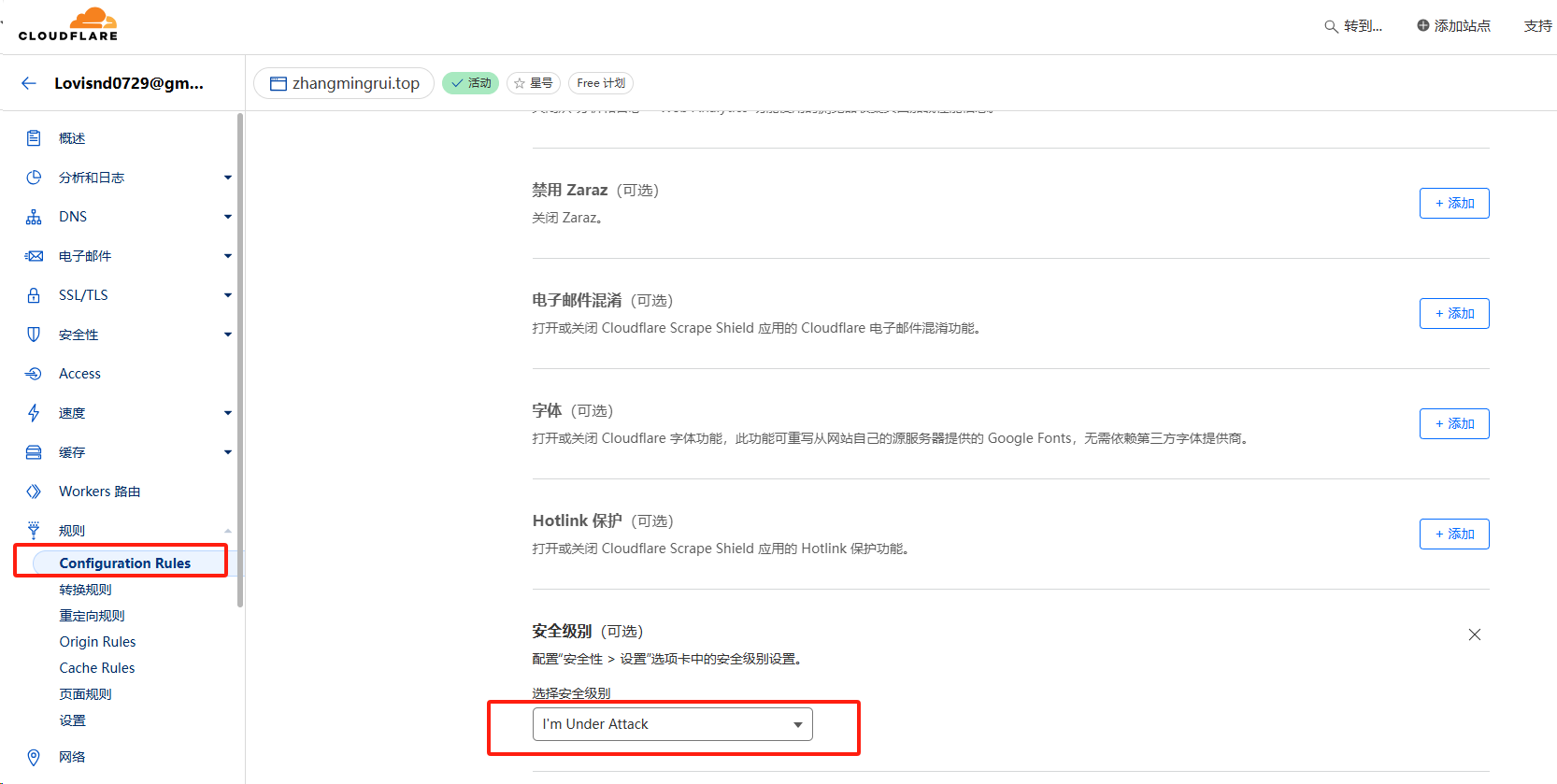This screenshot has height=784, width=1557.
Task: Click the 添加站点 text link
Action: click(x=1462, y=26)
